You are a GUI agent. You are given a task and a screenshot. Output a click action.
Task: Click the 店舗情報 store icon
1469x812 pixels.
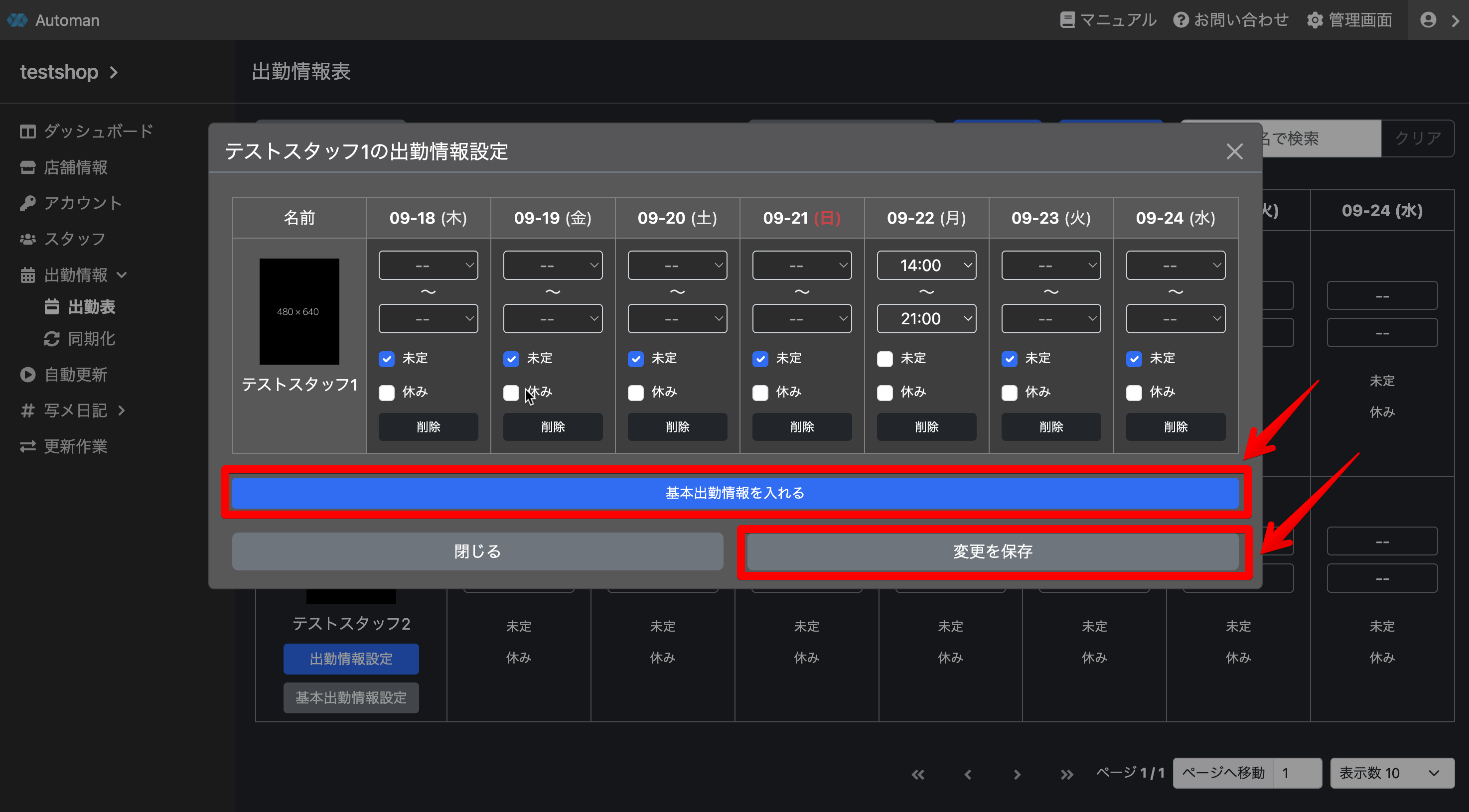(x=27, y=167)
